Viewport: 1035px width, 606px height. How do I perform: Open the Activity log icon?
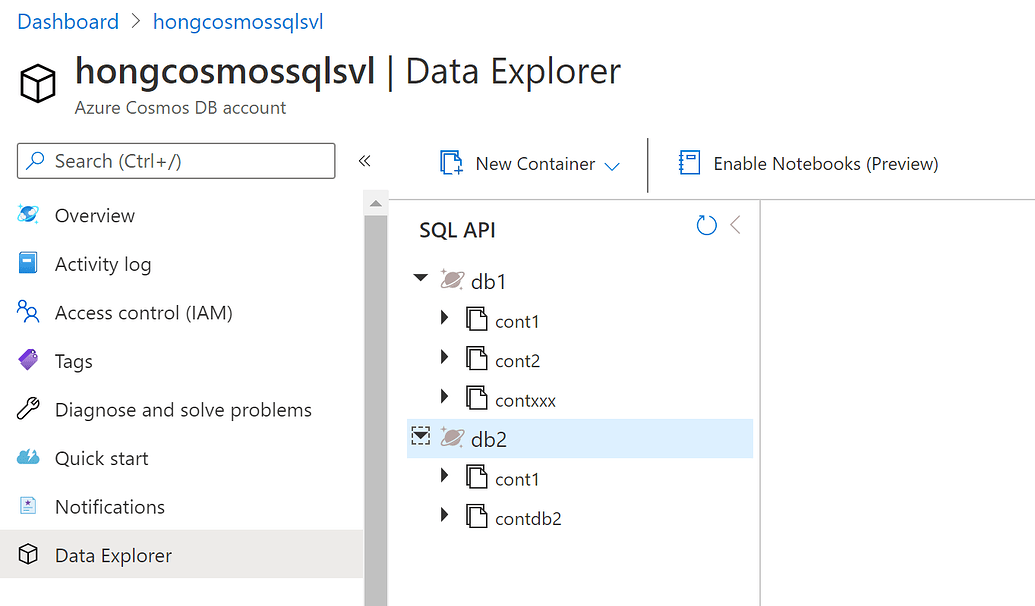click(x=28, y=264)
